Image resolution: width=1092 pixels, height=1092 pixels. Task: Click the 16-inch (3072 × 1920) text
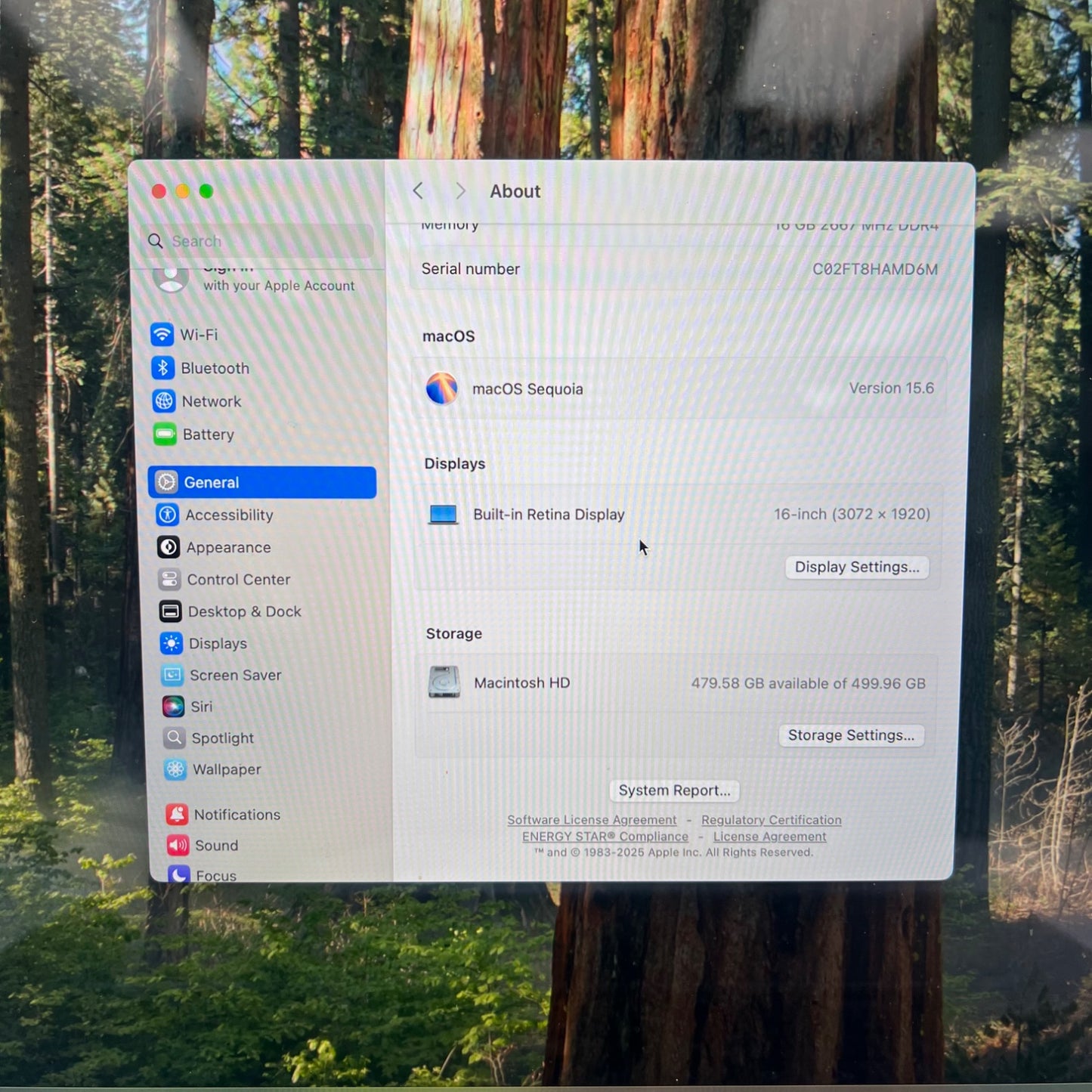click(x=852, y=515)
